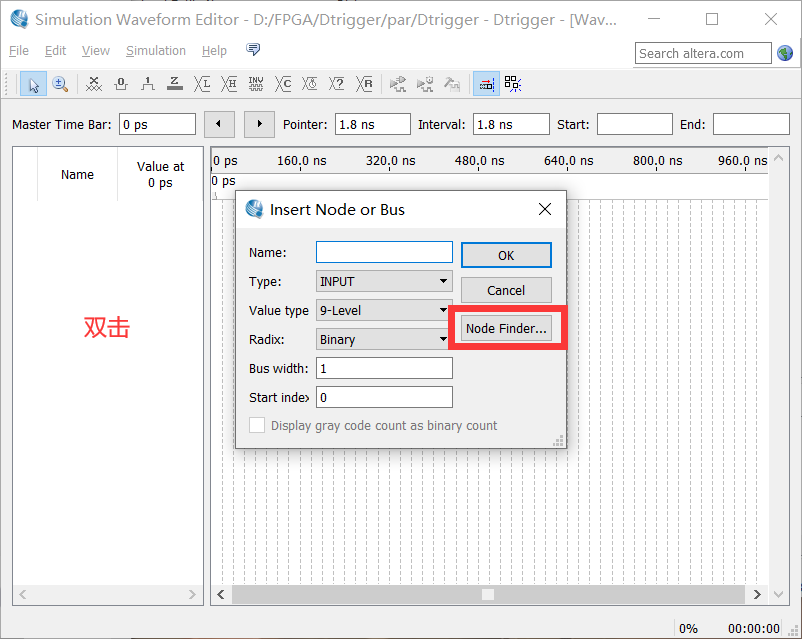Open the Edit menu

[55, 51]
